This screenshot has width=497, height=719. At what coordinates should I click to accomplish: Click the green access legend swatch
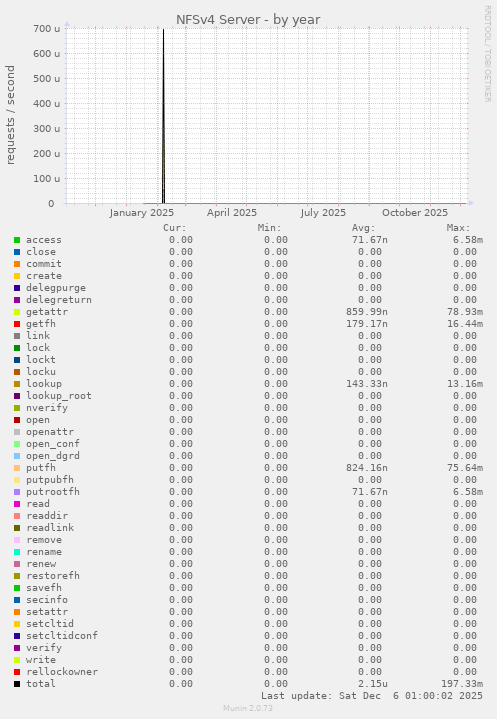click(17, 240)
